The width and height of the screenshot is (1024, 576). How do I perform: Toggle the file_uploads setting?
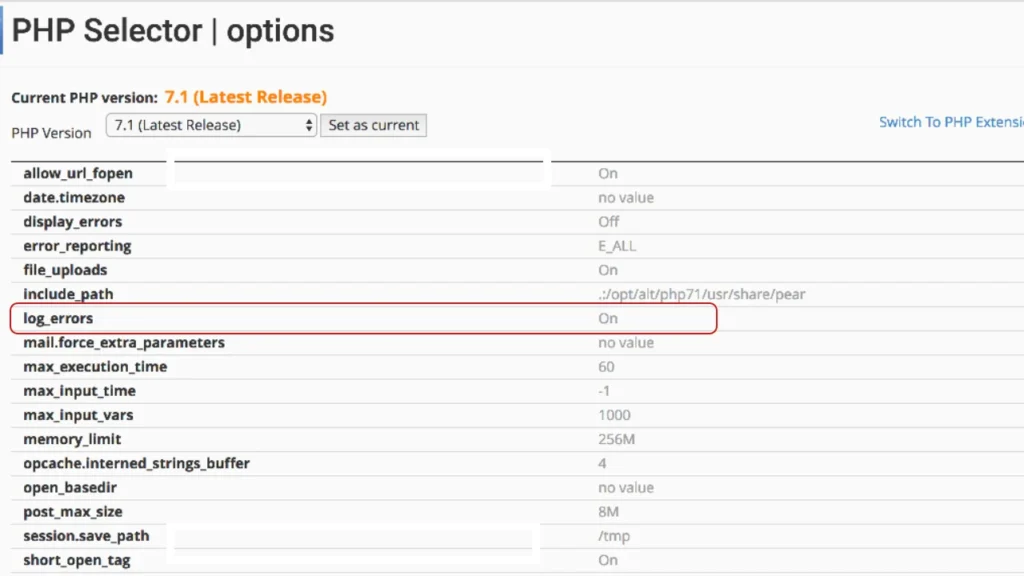(608, 269)
